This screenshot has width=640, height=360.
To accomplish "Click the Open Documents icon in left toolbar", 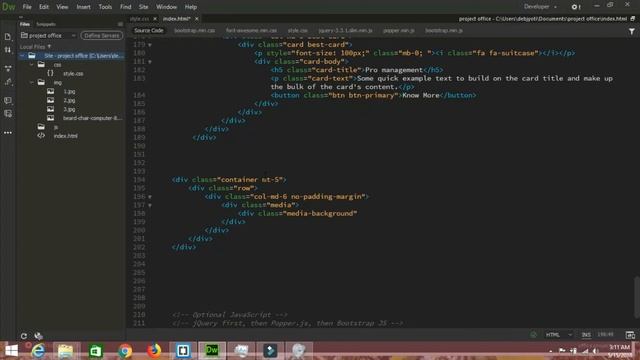I will (x=8, y=37).
